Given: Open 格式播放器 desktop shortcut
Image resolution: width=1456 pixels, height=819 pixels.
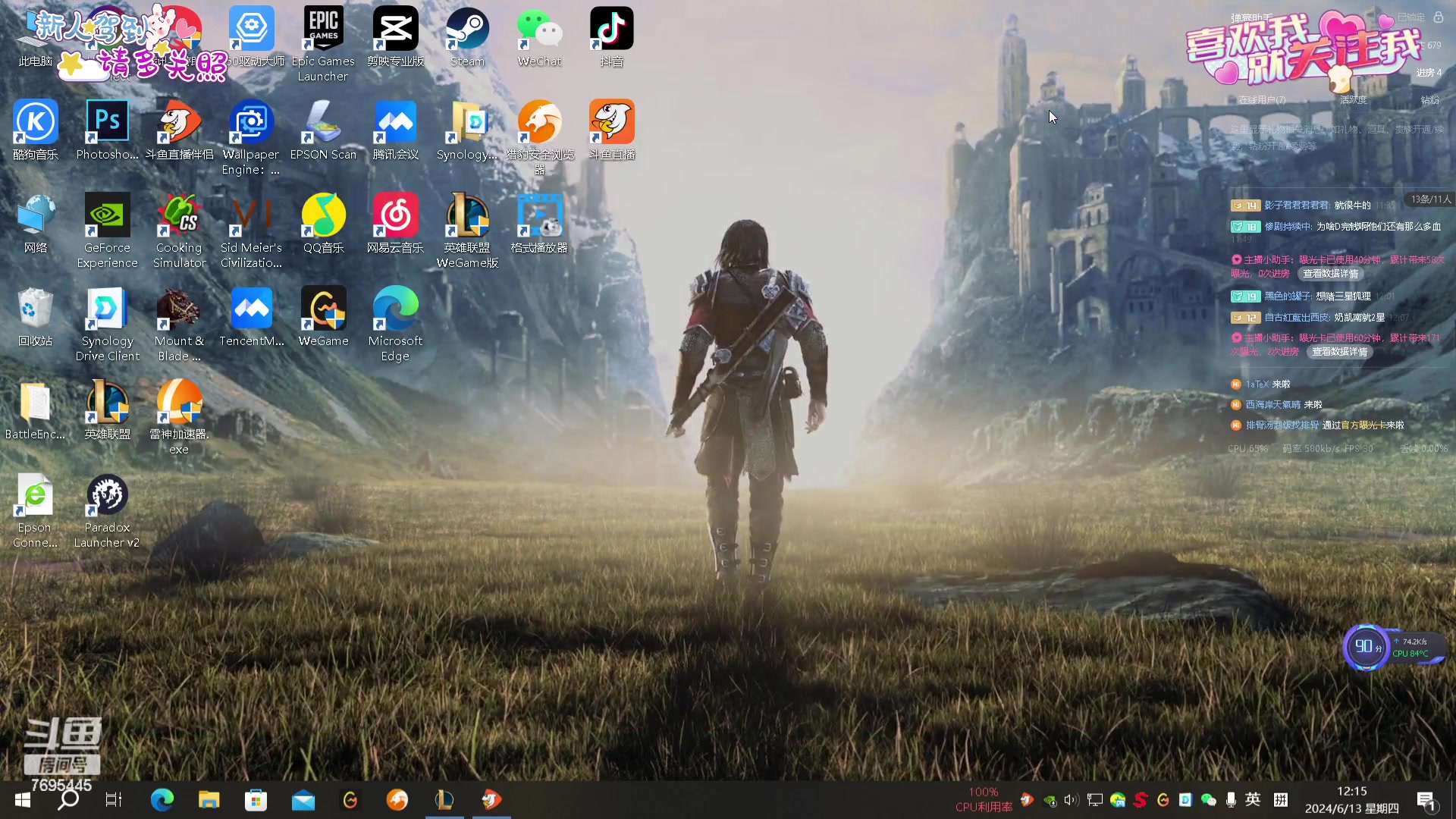Looking at the screenshot, I should (539, 224).
